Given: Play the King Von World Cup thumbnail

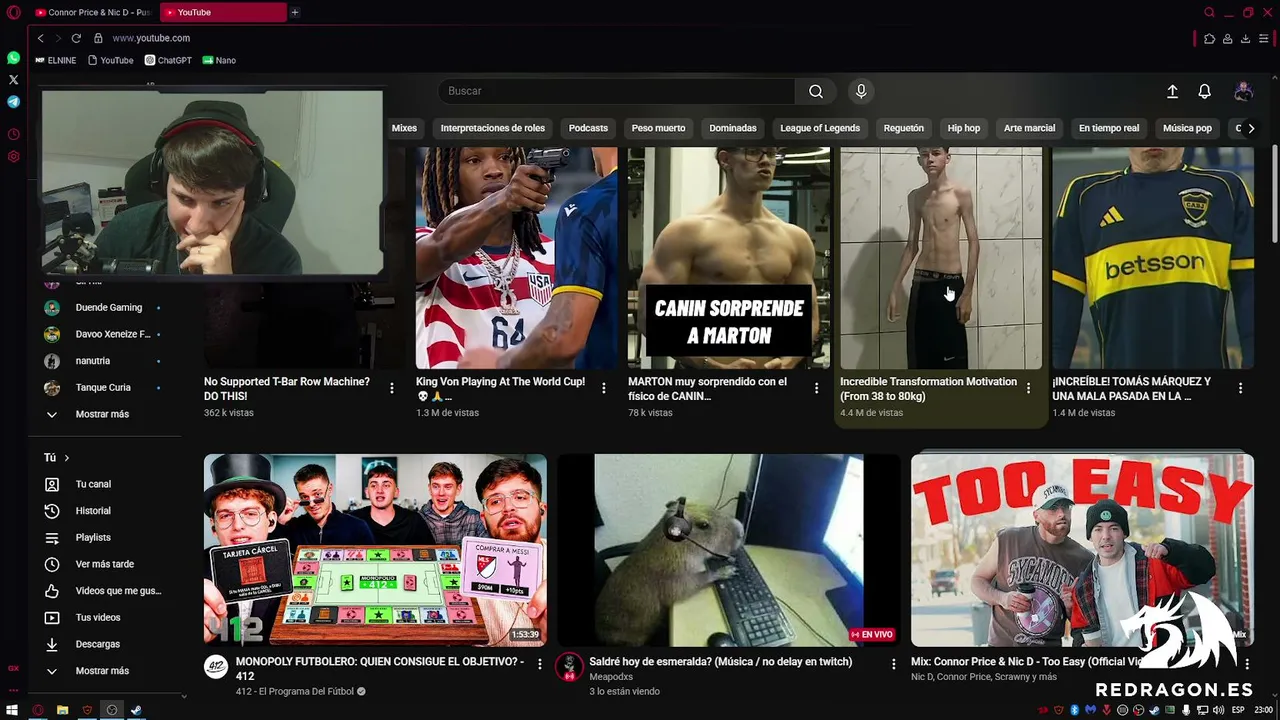Looking at the screenshot, I should click(x=516, y=258).
